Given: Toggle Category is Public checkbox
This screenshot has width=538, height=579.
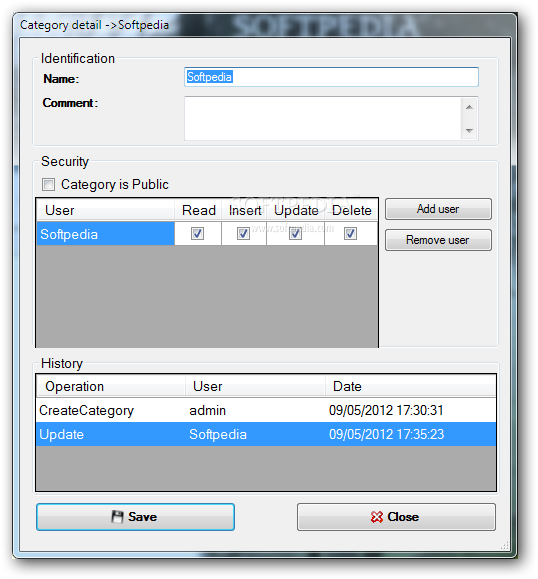Looking at the screenshot, I should 48,184.
